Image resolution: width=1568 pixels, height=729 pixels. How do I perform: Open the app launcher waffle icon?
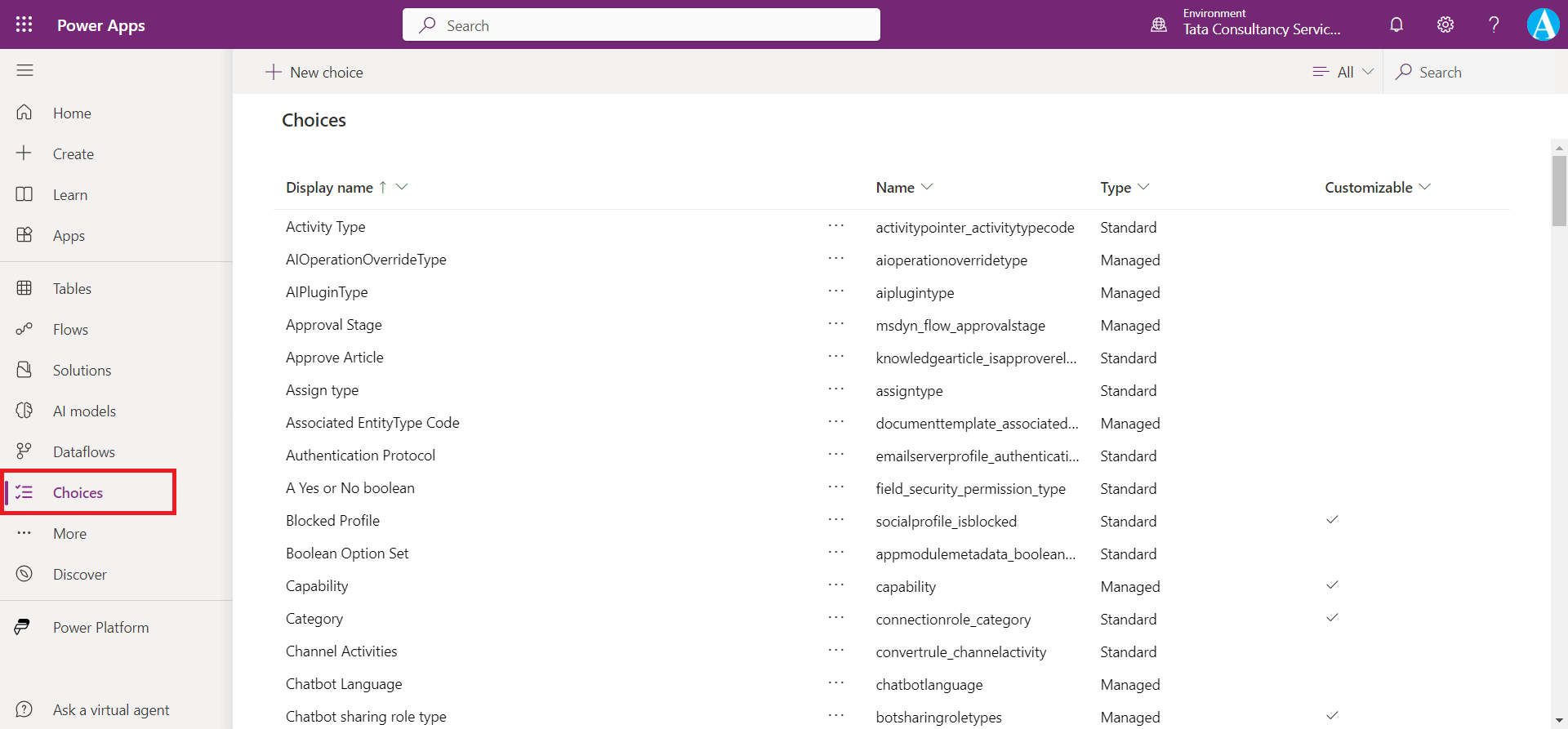click(24, 24)
